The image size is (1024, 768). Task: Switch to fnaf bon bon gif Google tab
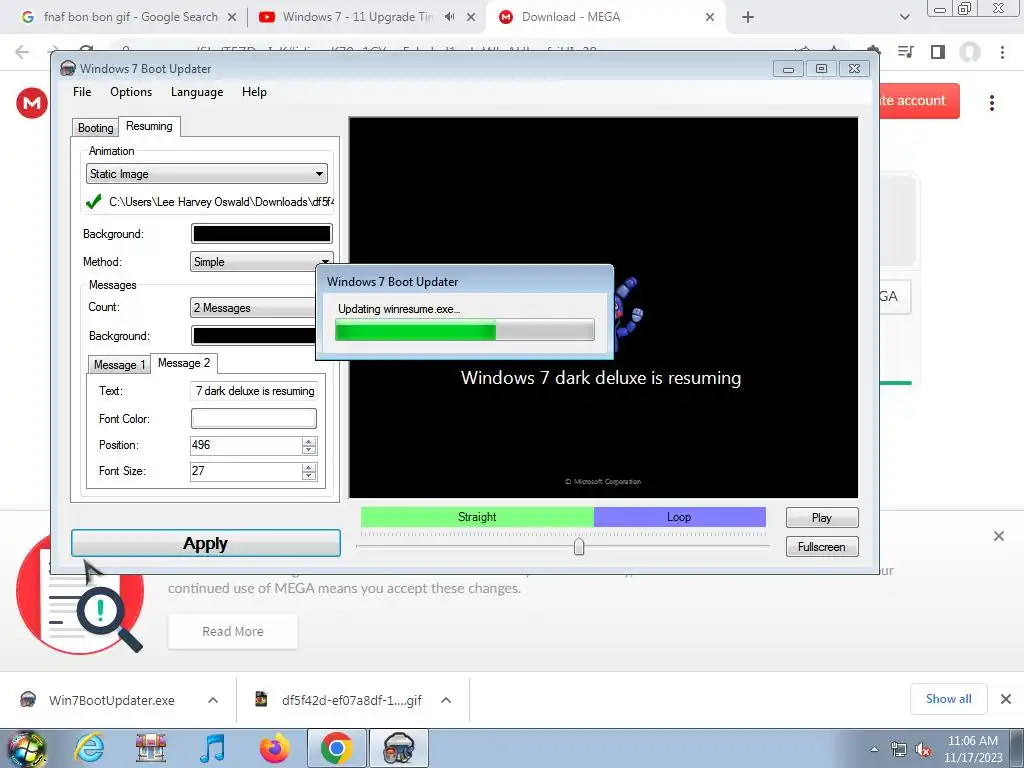click(131, 17)
